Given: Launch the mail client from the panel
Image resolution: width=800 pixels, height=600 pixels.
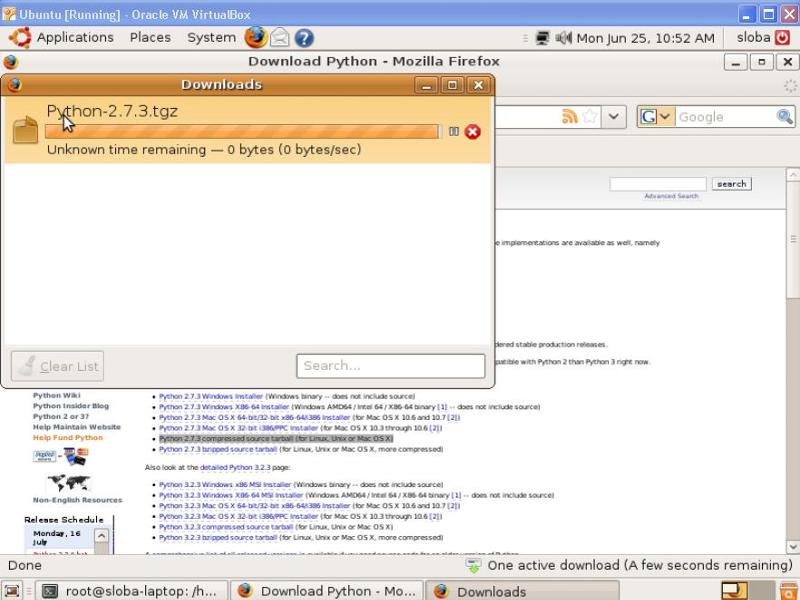Looking at the screenshot, I should tap(280, 38).
